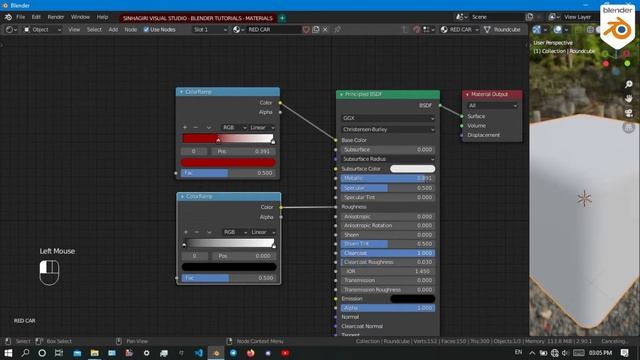The image size is (640, 360).
Task: Open the Blender logo application menu
Action: 8,17
